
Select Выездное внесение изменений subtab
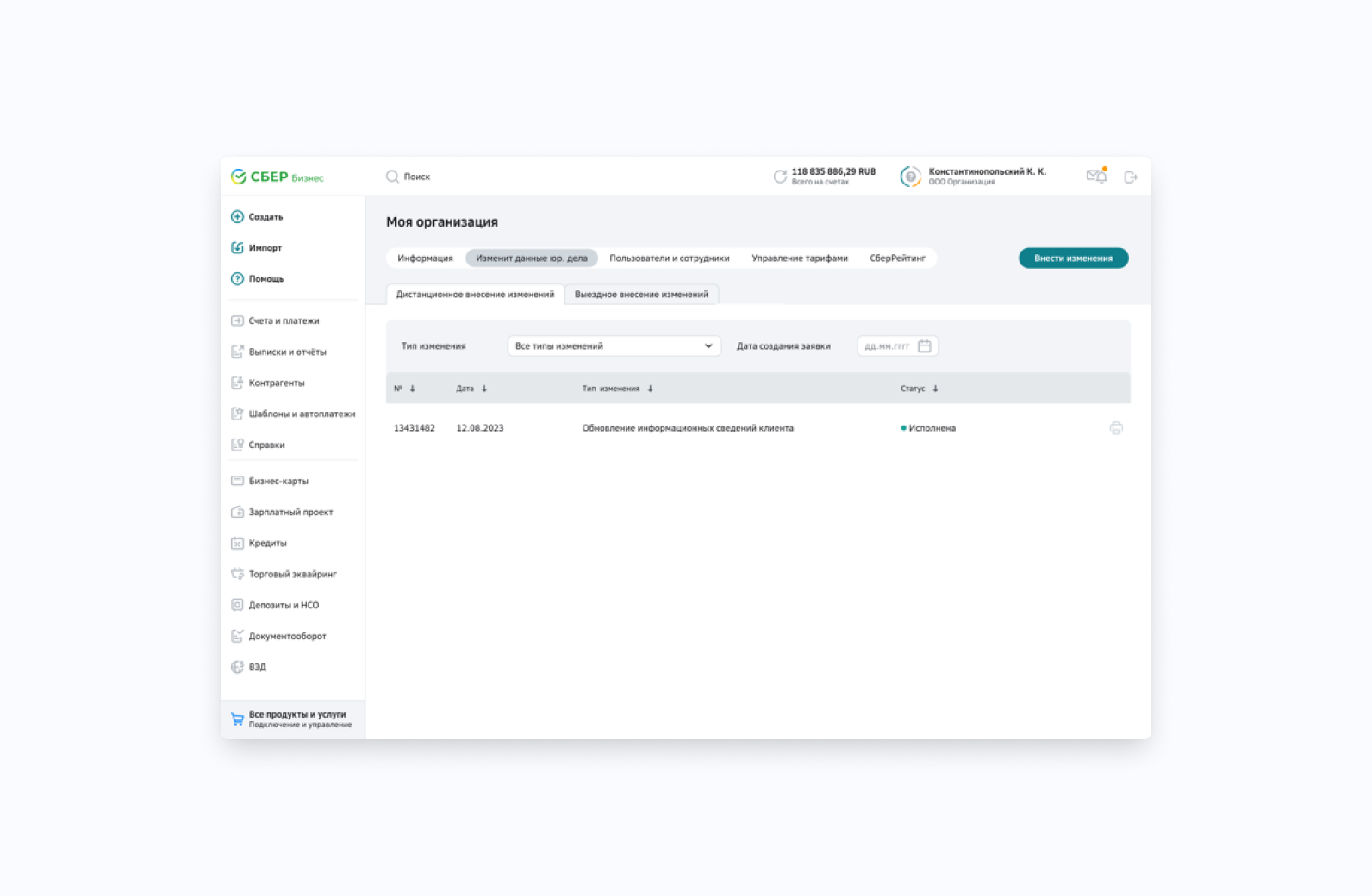pos(641,295)
